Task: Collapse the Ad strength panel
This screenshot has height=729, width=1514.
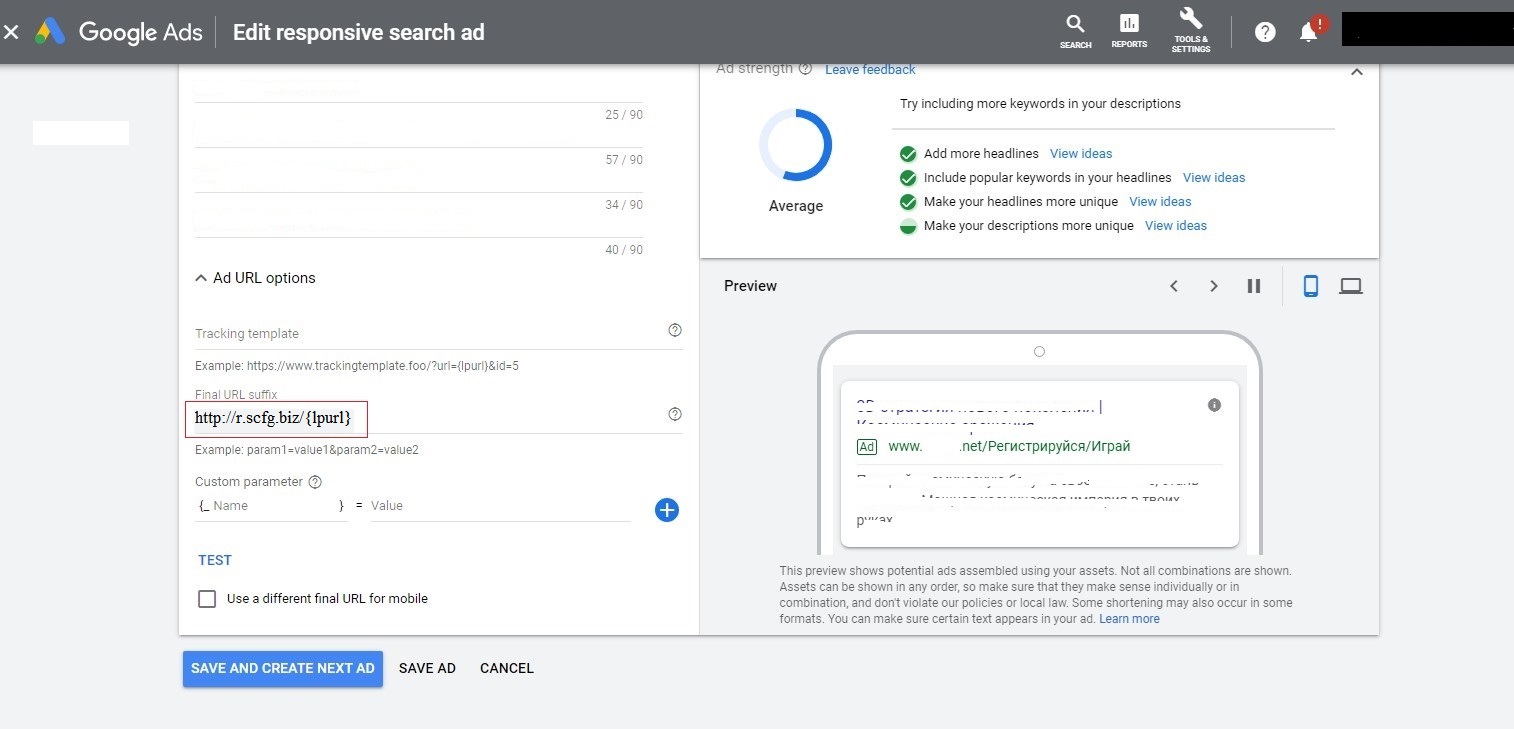Action: pos(1357,72)
